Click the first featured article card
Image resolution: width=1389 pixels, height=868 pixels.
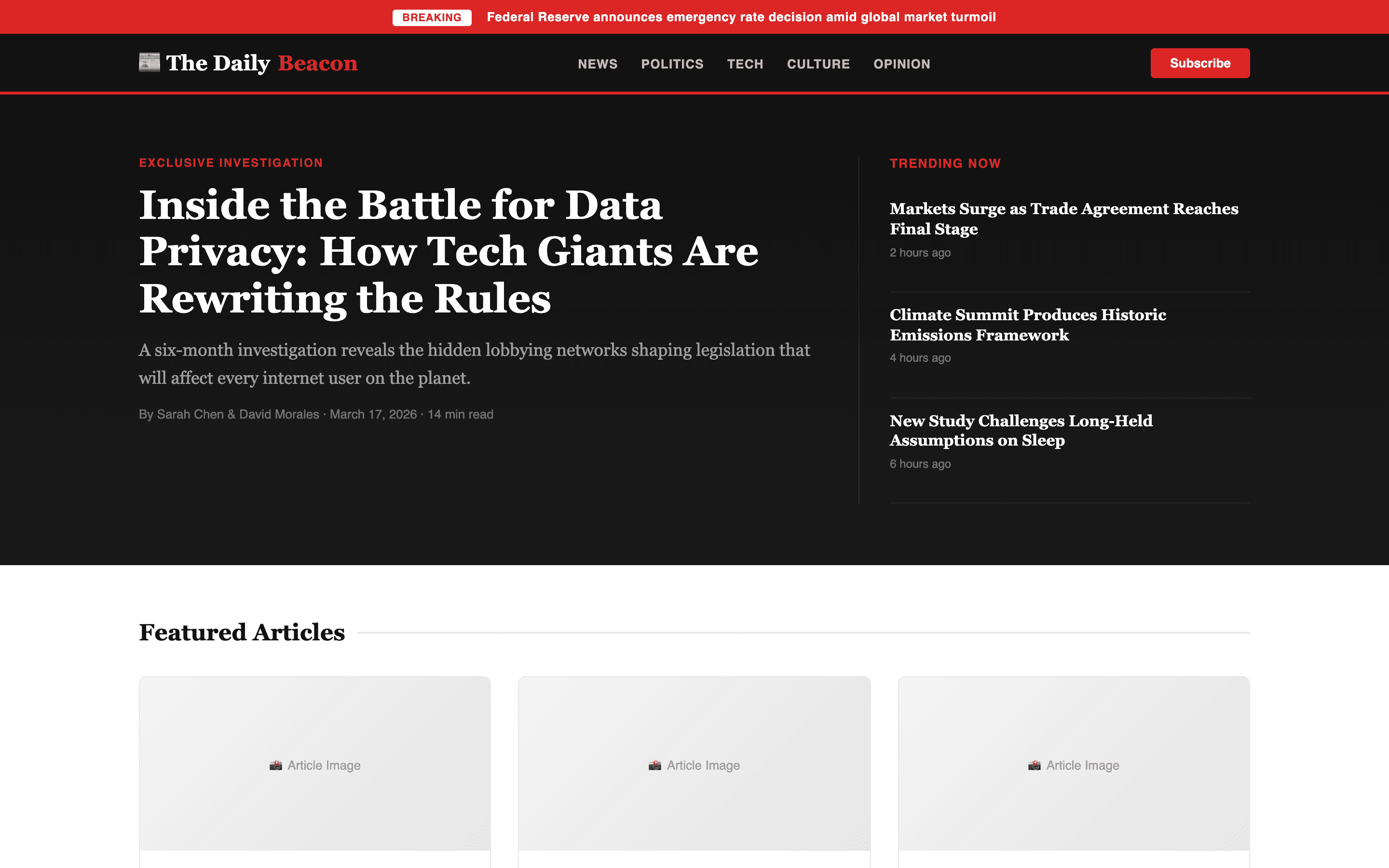coord(314,769)
